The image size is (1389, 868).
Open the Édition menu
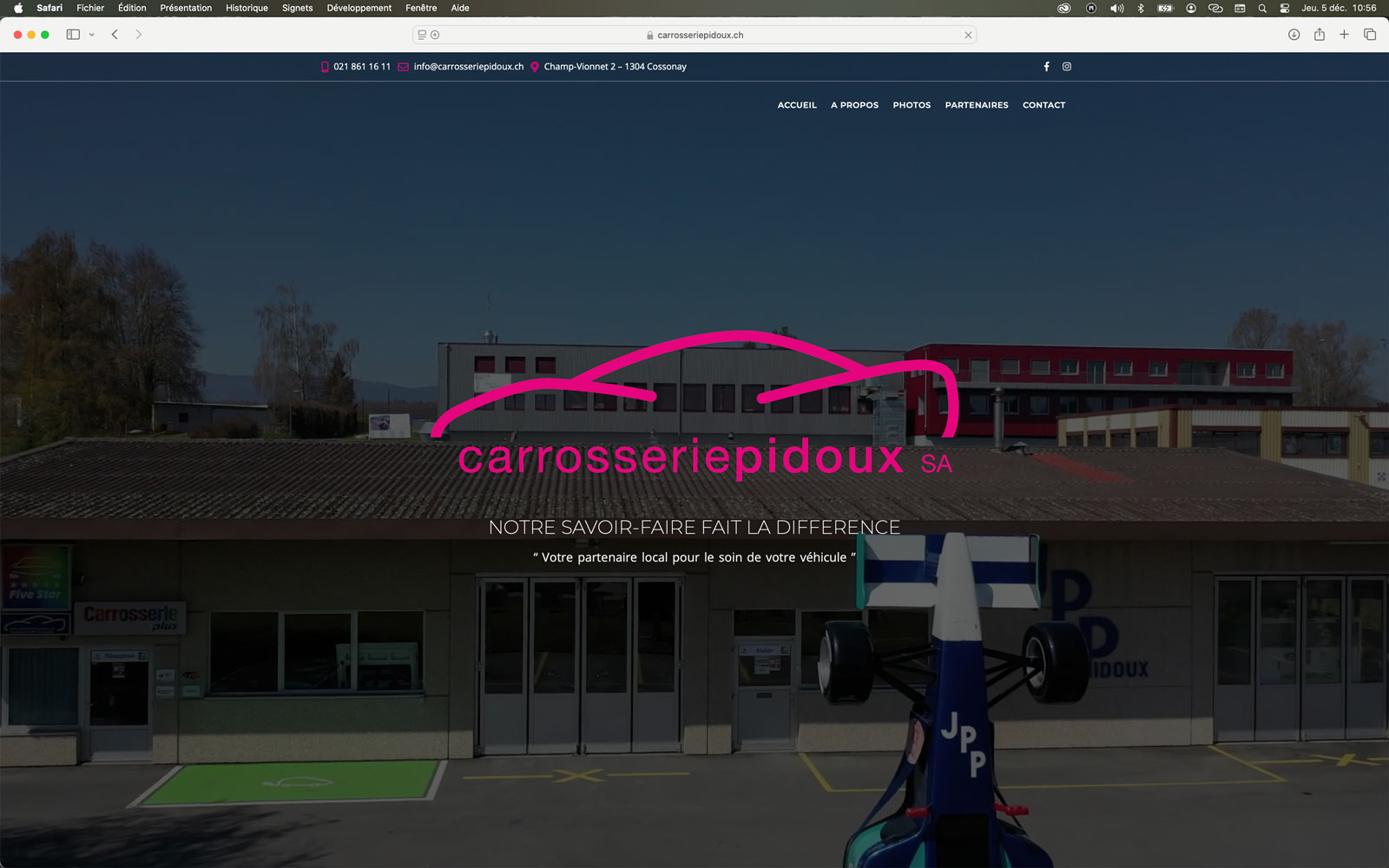pyautogui.click(x=132, y=8)
